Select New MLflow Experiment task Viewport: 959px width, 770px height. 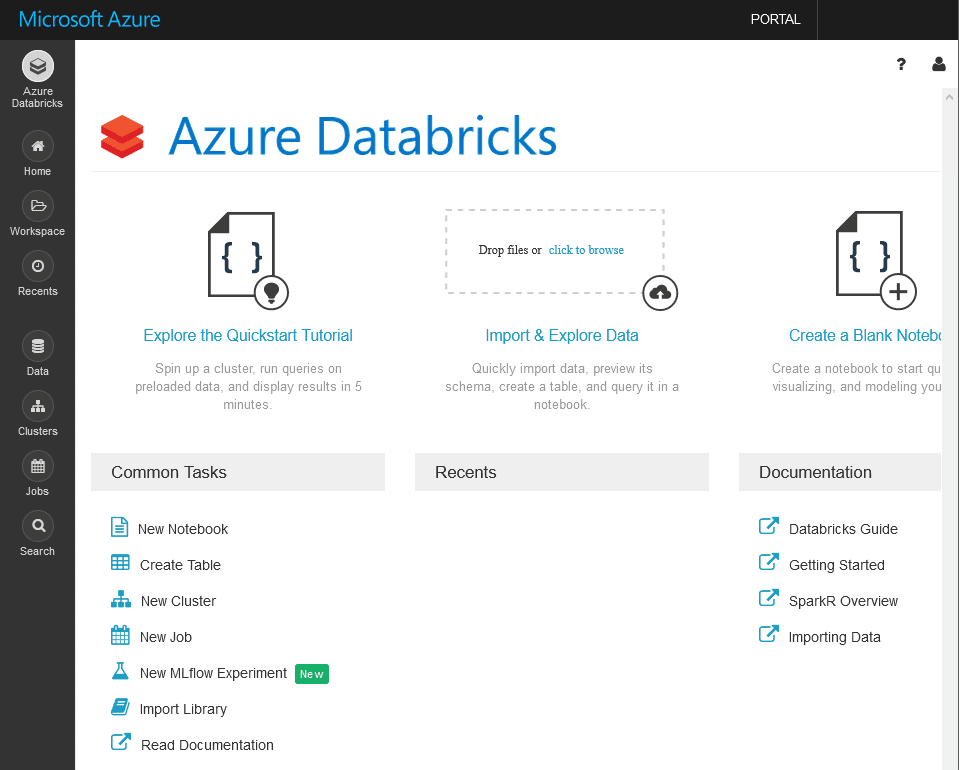(213, 673)
